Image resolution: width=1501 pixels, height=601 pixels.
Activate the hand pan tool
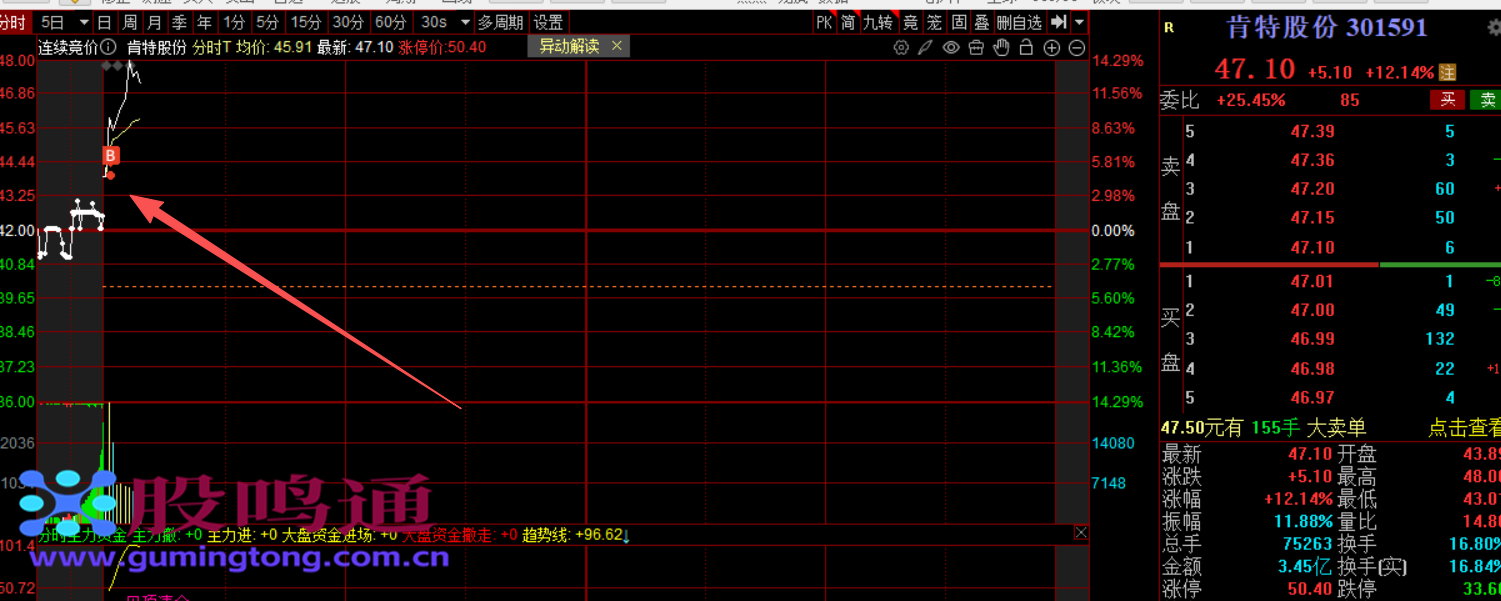(x=1001, y=48)
